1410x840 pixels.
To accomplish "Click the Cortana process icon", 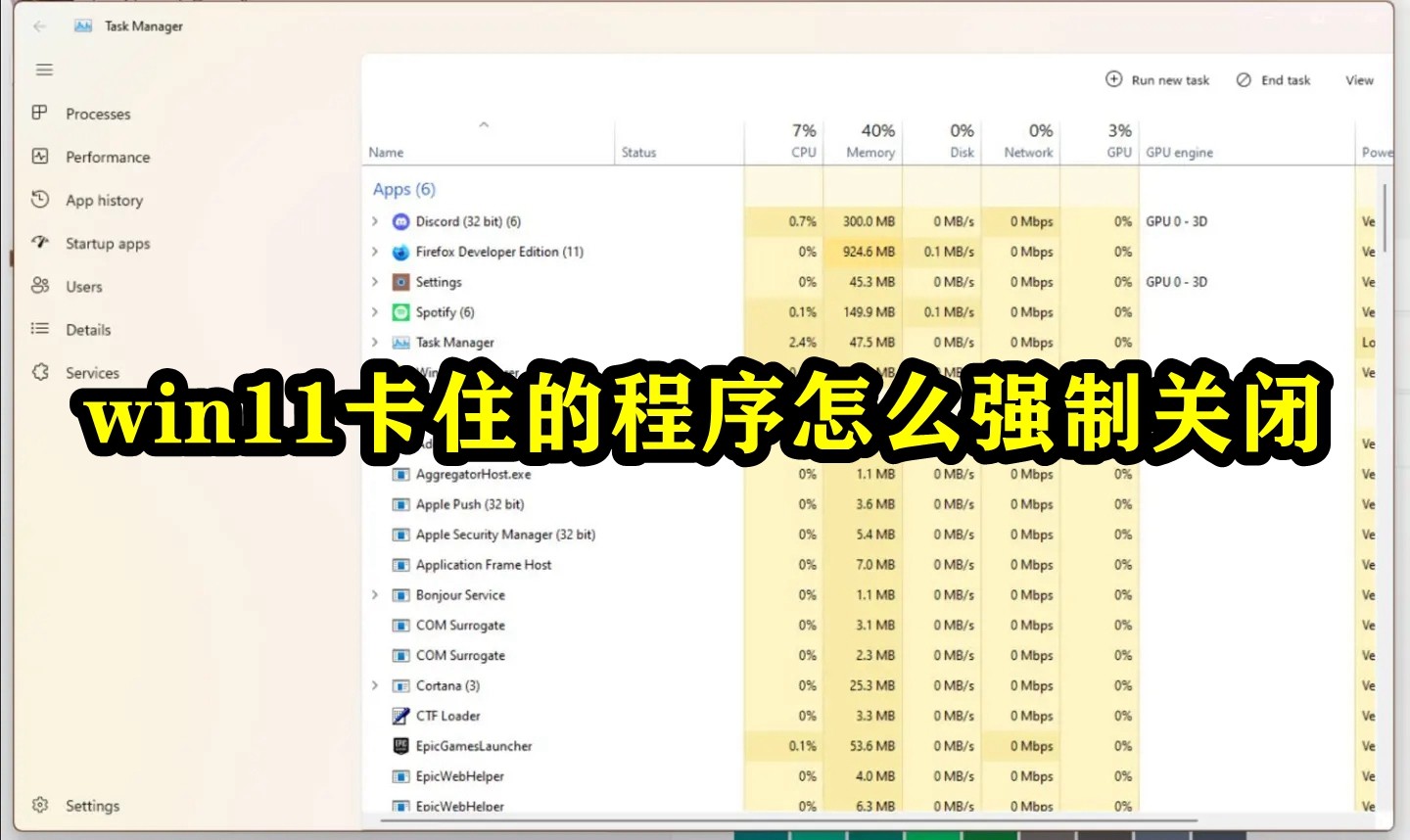I will click(x=400, y=686).
